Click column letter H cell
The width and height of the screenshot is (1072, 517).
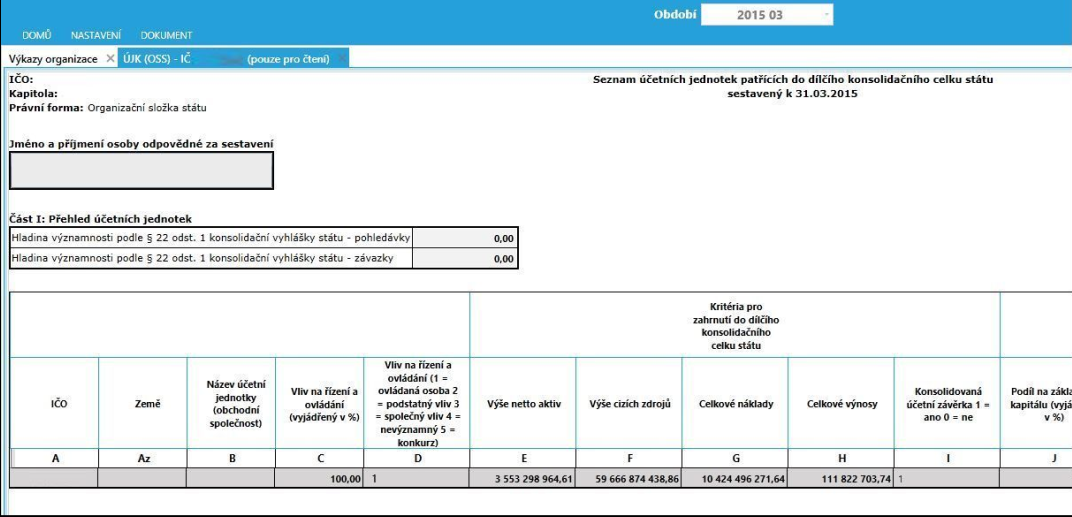coord(841,459)
